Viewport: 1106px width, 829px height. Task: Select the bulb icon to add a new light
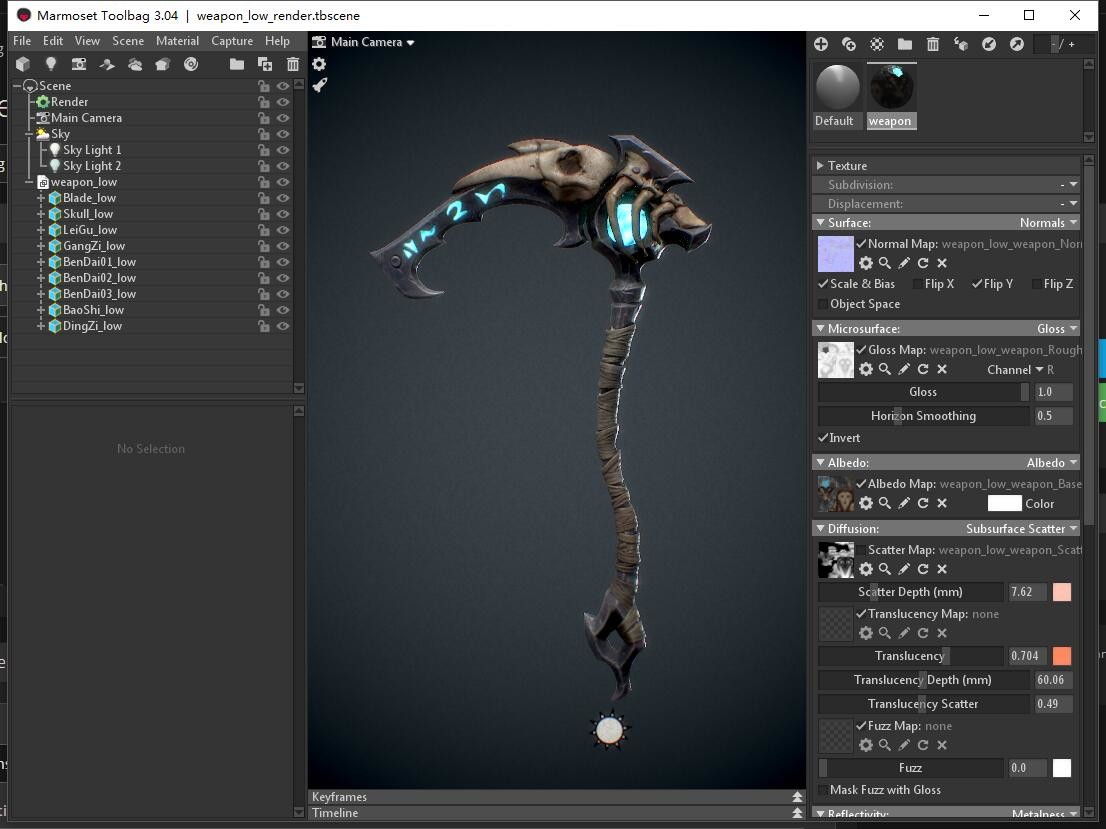pos(51,64)
